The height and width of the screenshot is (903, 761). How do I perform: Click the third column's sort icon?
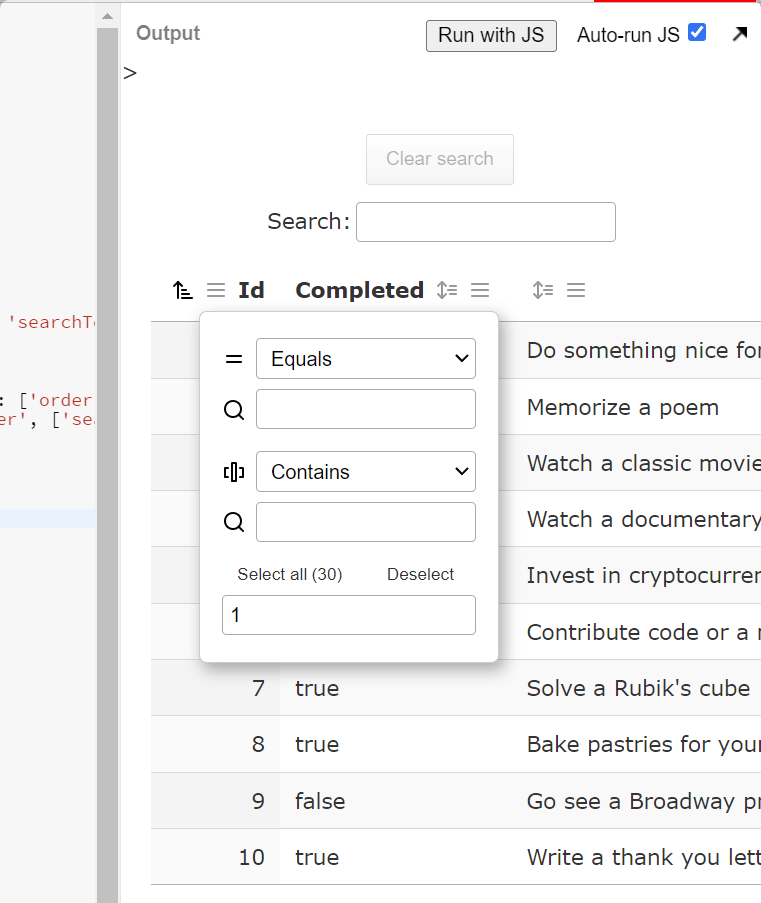pos(542,291)
